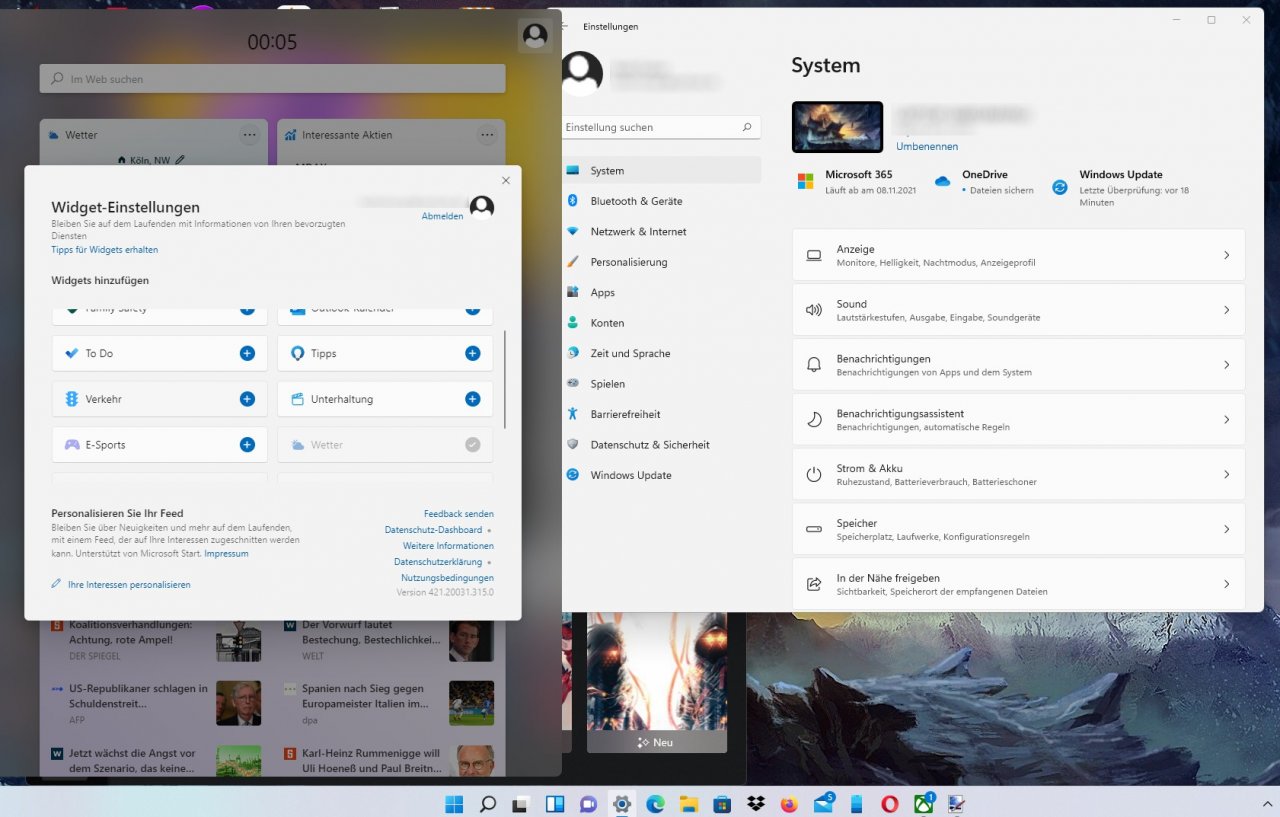The height and width of the screenshot is (817, 1280).
Task: Open the US-Republikaner schlagen news headline
Action: [138, 696]
